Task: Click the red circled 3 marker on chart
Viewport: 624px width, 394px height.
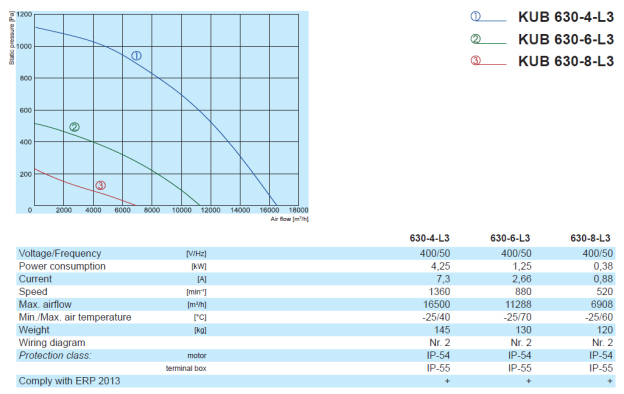Action: 101,185
